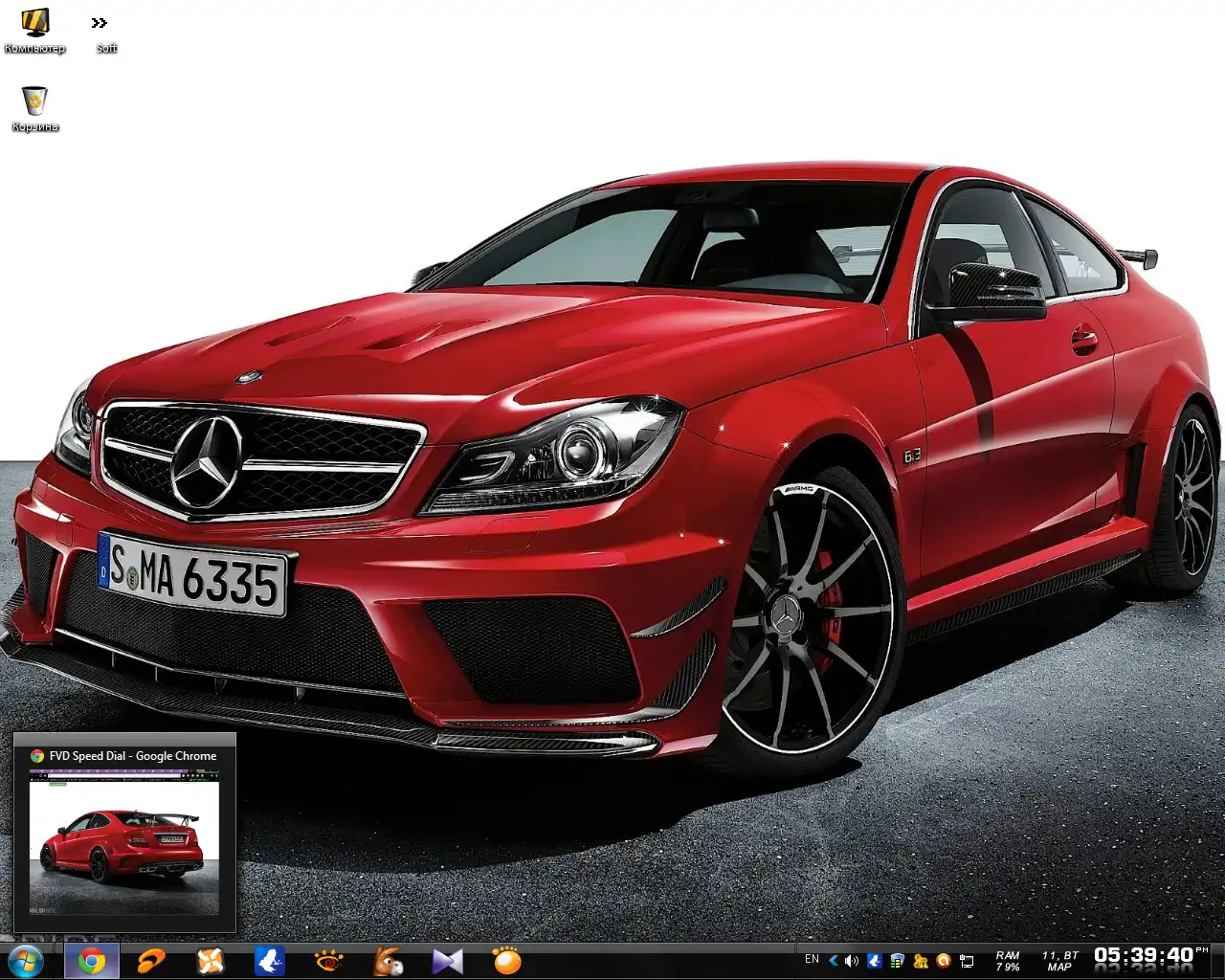Click the RAM 79% usage indicator
Screen dimensions: 1225x980
pyautogui.click(x=1008, y=961)
